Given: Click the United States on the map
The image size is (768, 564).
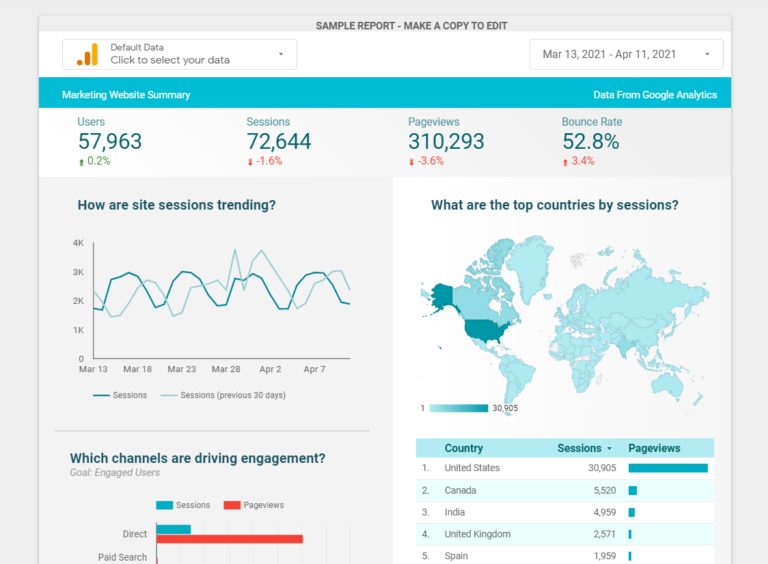Looking at the screenshot, I should point(486,329).
